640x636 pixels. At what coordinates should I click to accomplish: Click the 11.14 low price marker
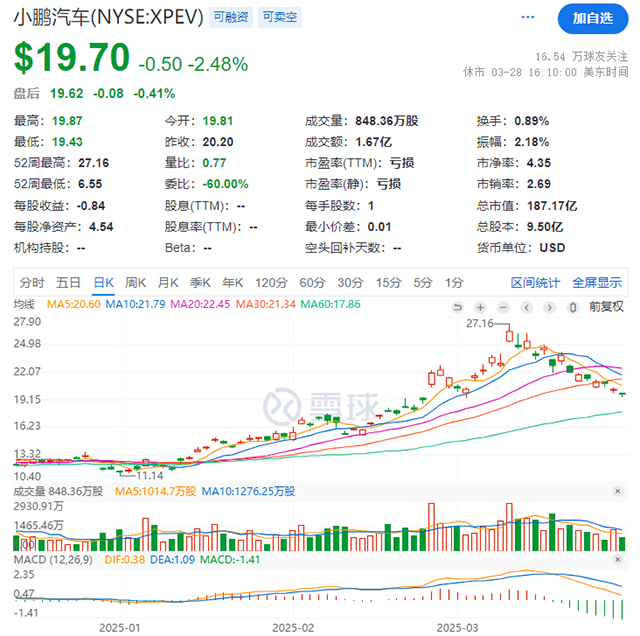pos(149,476)
